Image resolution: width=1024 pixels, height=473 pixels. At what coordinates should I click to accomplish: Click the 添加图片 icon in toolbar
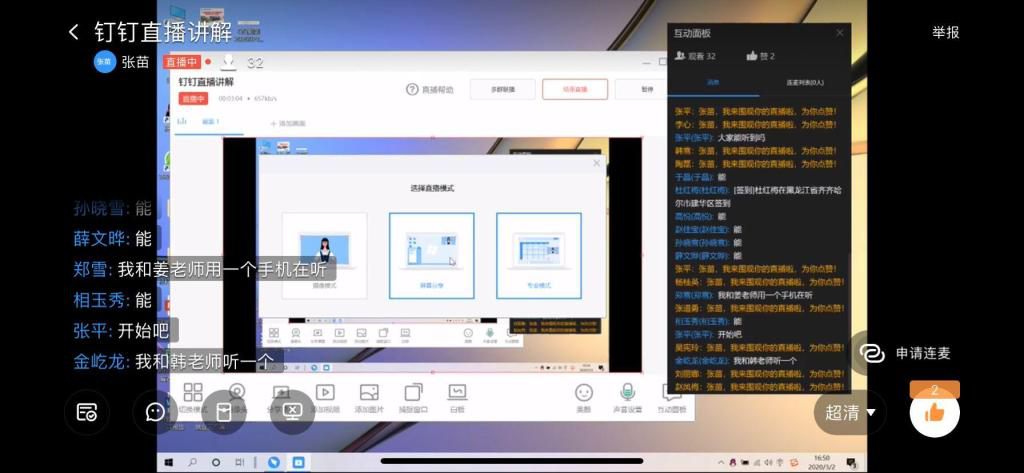coord(368,397)
